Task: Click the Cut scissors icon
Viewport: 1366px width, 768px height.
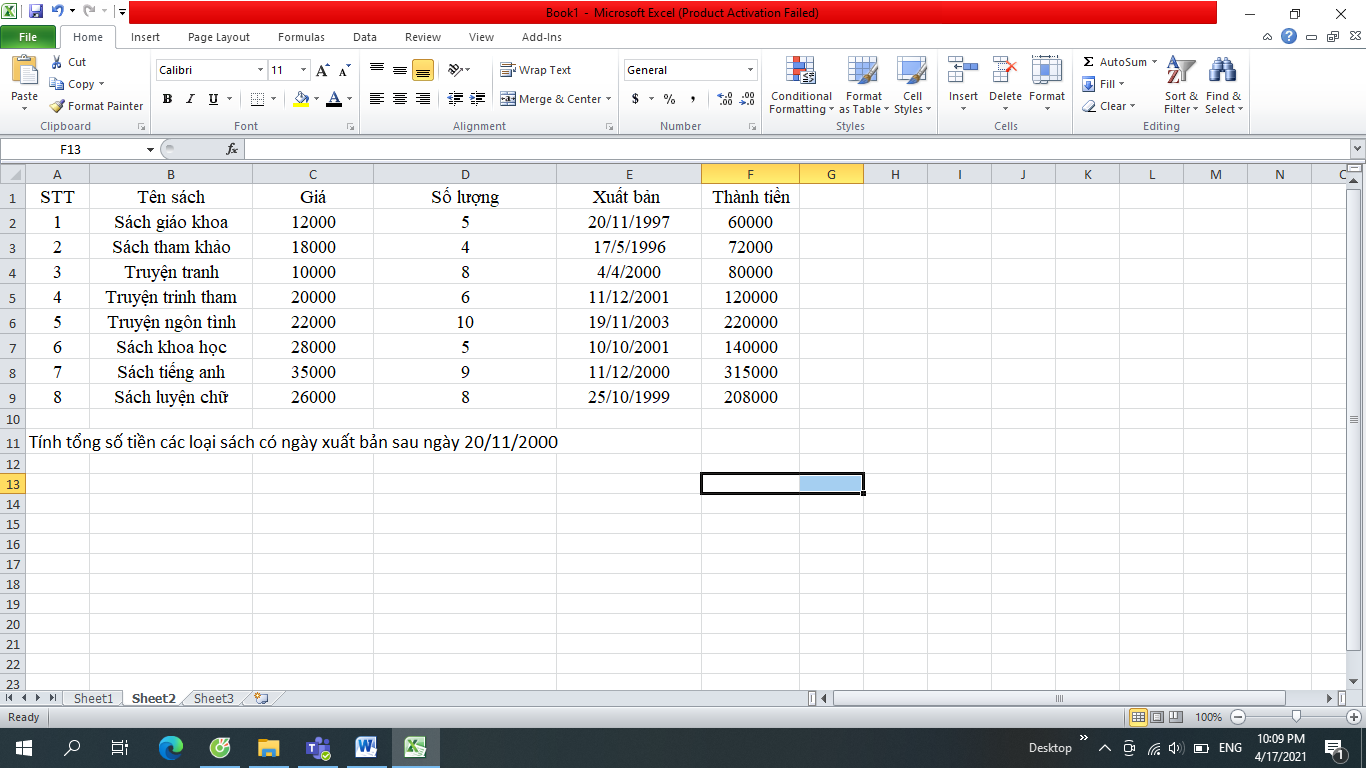Action: point(57,62)
